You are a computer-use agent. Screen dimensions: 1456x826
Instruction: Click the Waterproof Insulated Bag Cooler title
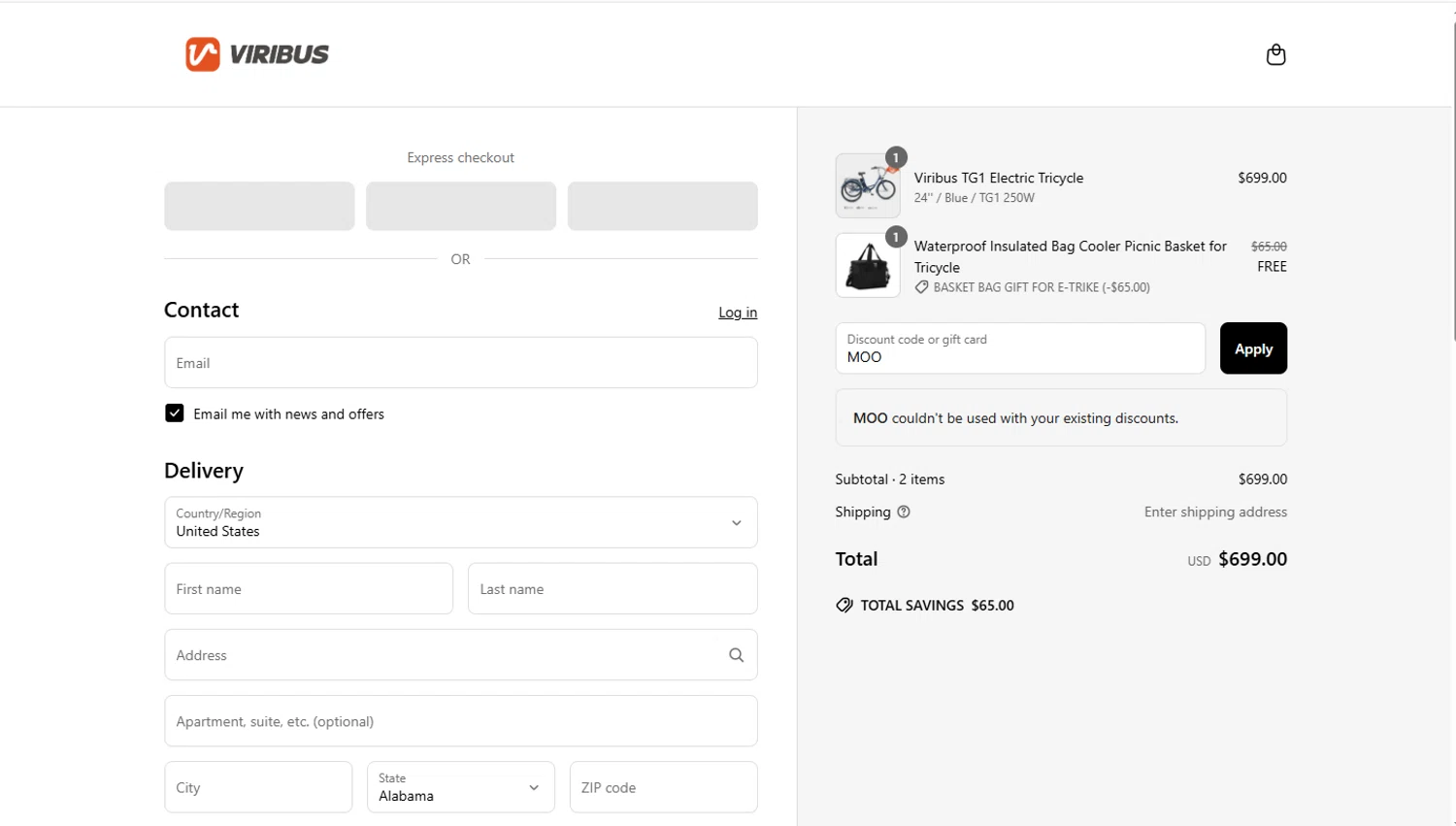coord(1071,256)
